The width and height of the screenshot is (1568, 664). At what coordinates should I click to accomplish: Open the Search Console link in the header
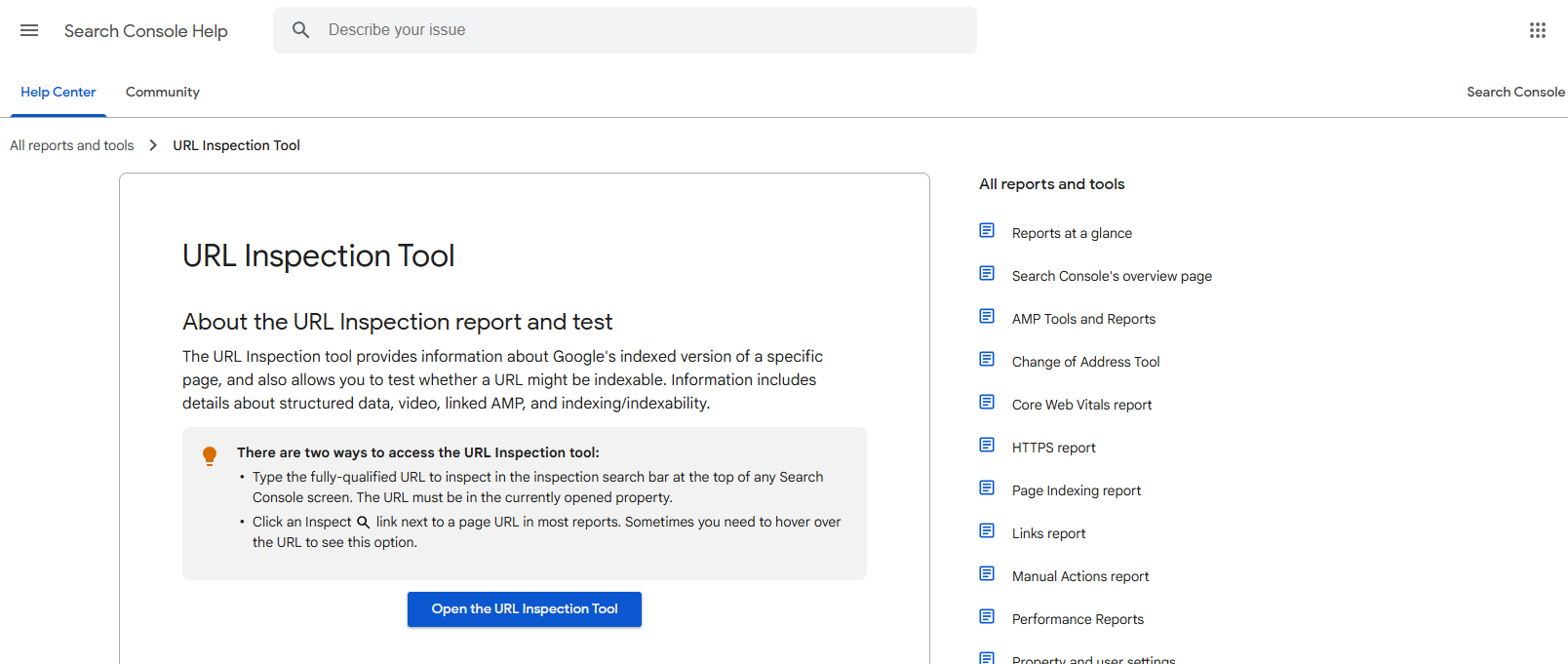pyautogui.click(x=1516, y=92)
